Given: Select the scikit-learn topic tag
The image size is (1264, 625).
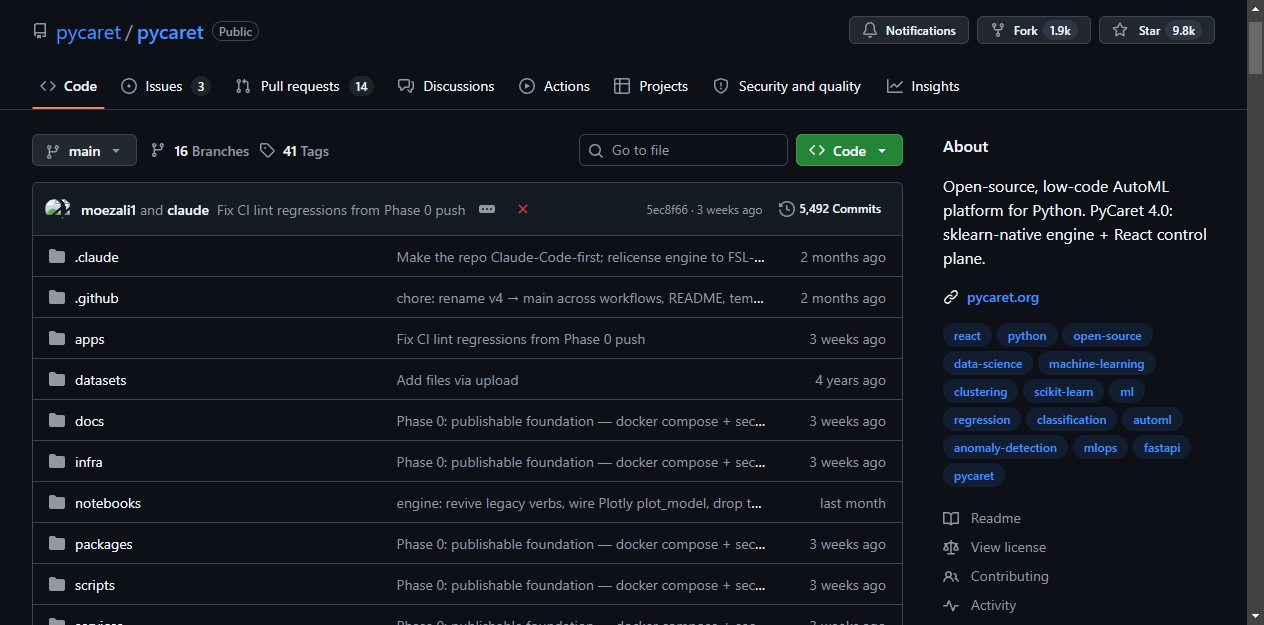Looking at the screenshot, I should pos(1064,392).
